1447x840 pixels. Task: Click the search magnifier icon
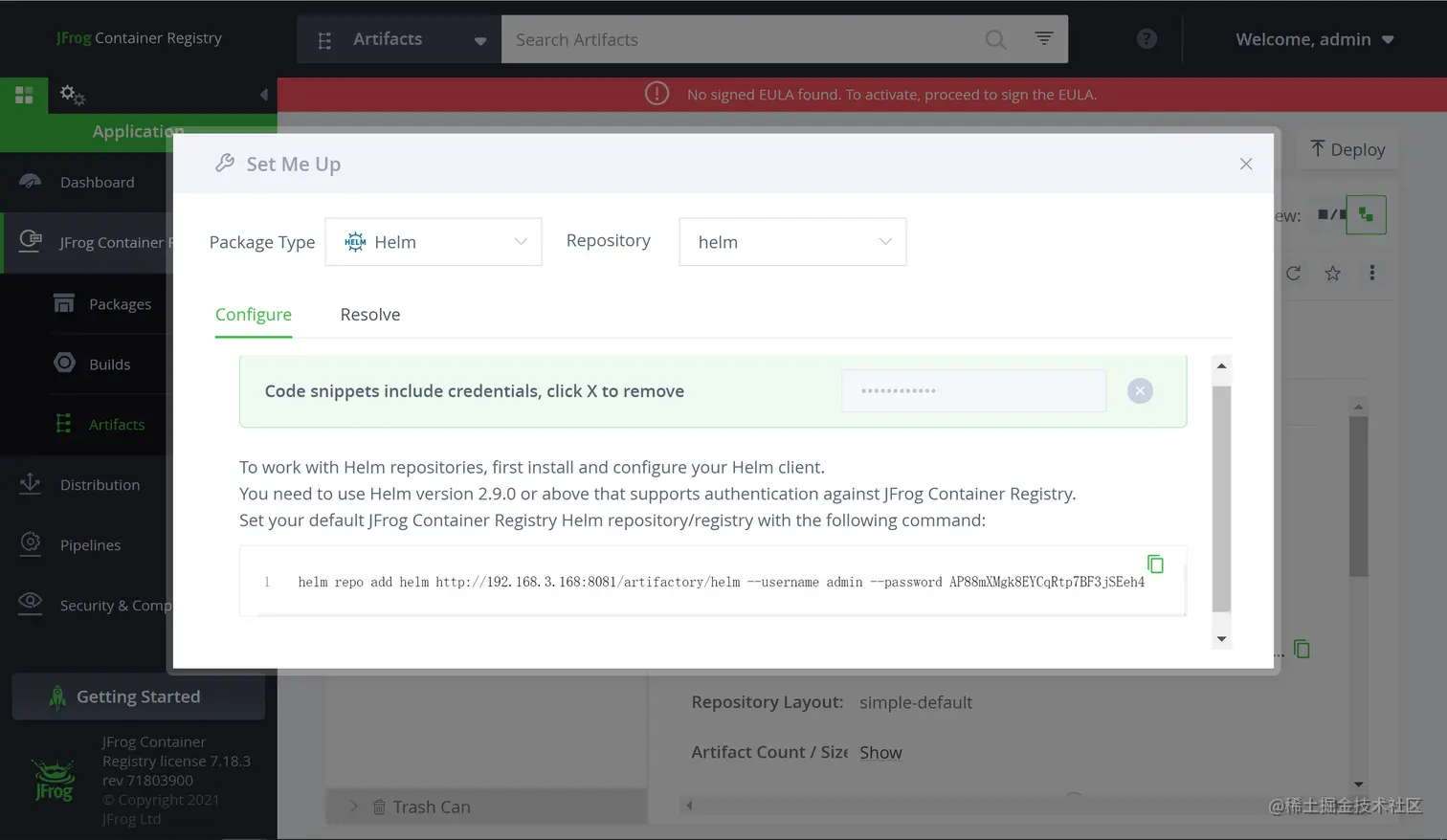pos(996,39)
